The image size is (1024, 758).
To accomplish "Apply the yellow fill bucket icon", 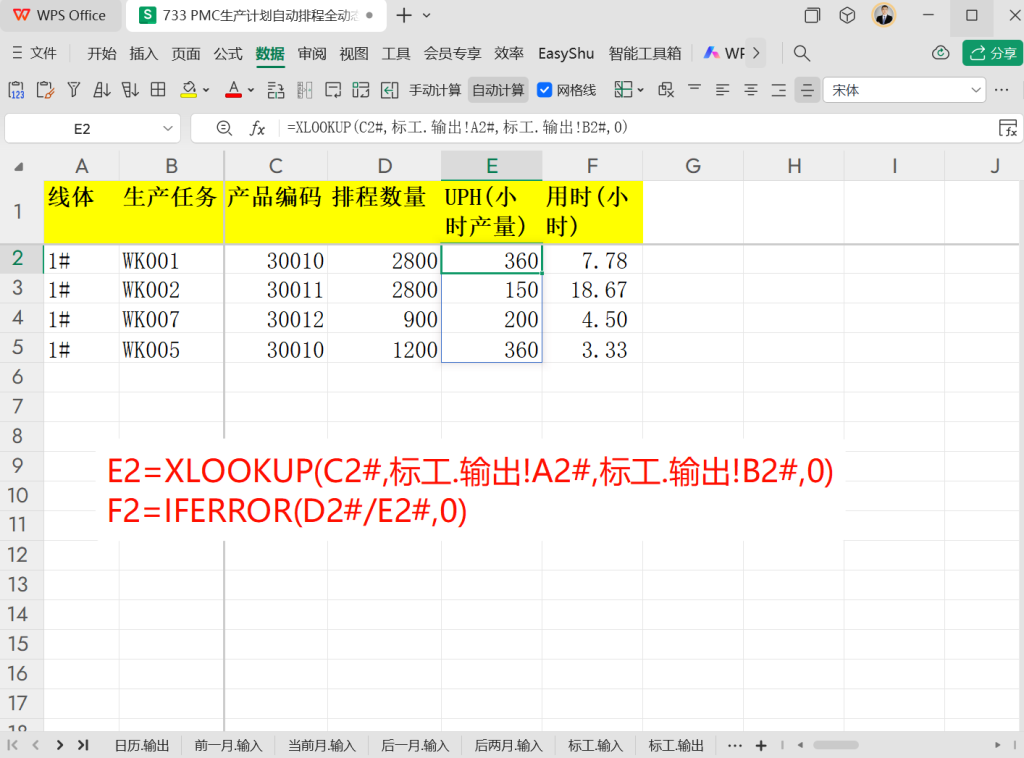I will tap(189, 90).
